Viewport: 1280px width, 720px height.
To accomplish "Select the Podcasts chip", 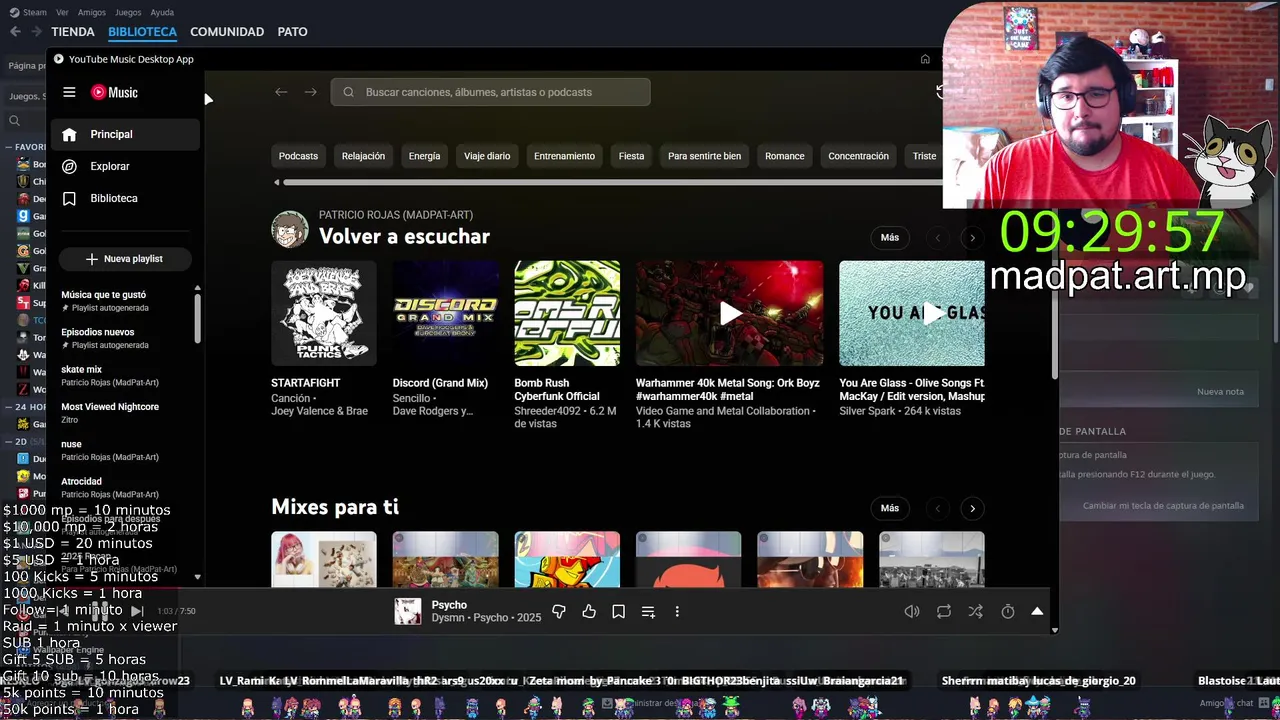I will [298, 156].
